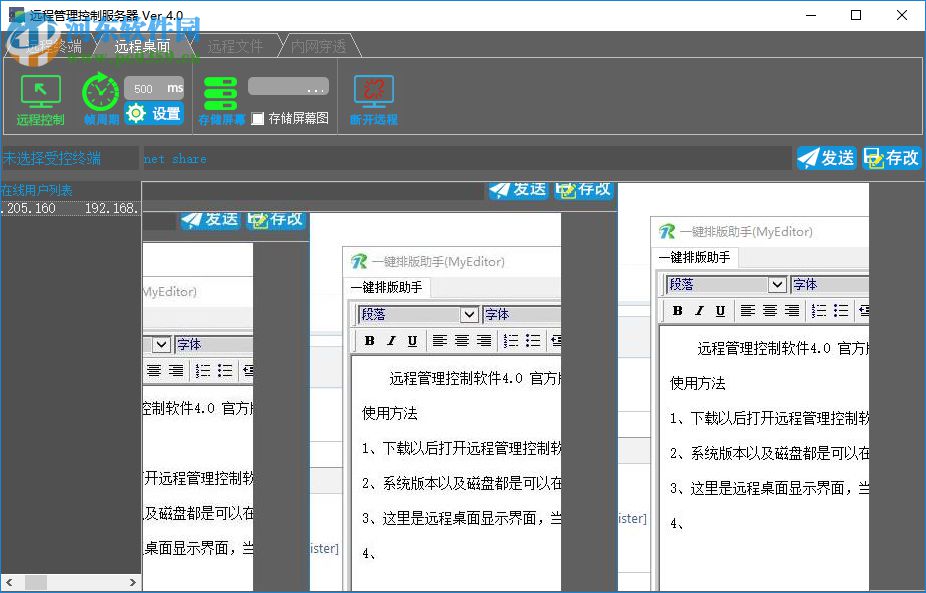Select 一键排版助手 tab in middle MyEditor window

(387, 288)
